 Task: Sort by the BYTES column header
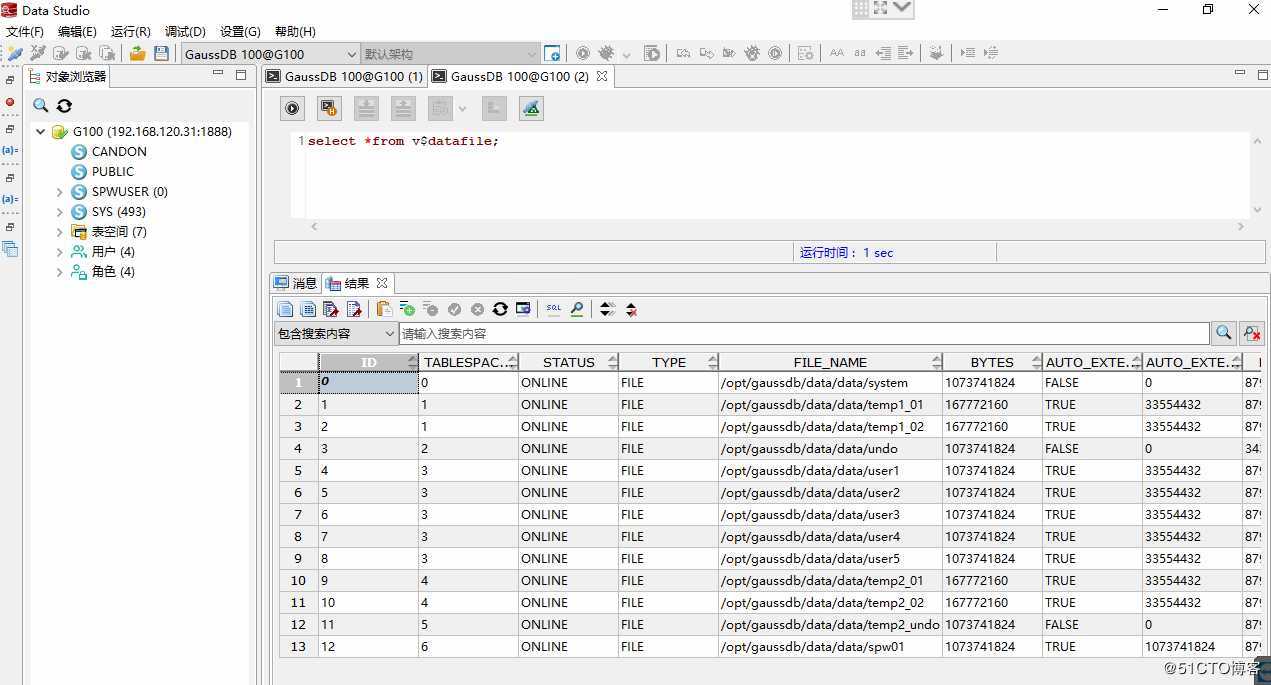(992, 362)
